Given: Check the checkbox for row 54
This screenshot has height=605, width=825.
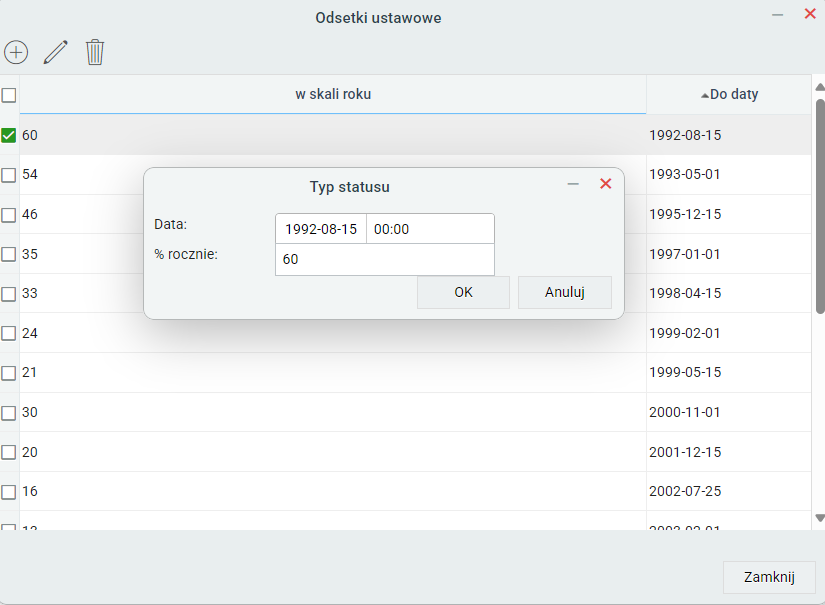Looking at the screenshot, I should (x=9, y=175).
